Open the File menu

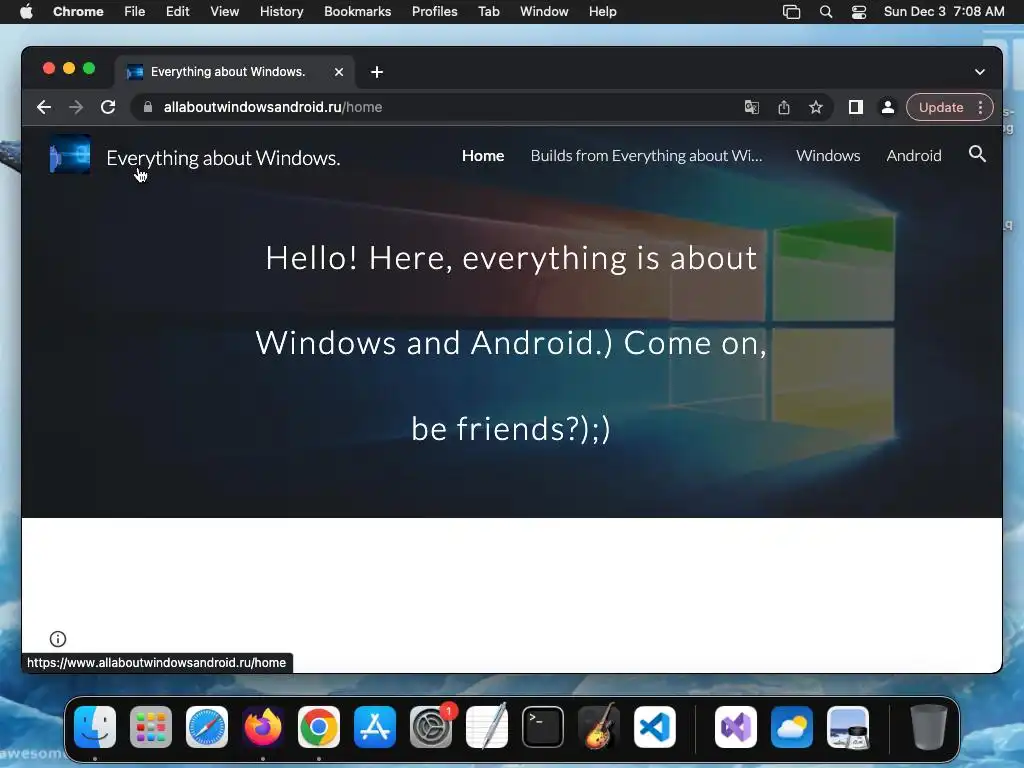[x=135, y=12]
